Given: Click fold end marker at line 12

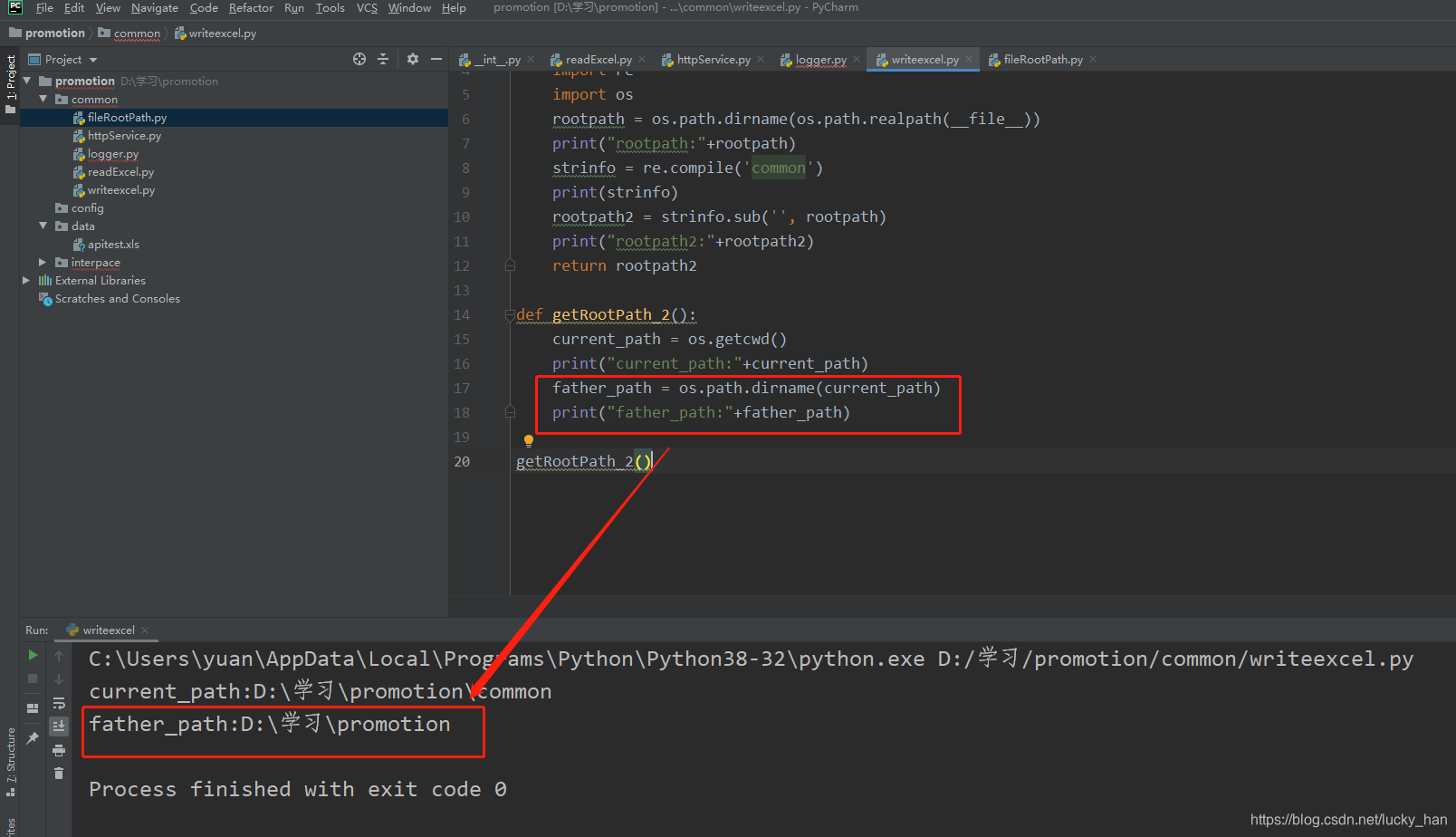Looking at the screenshot, I should [x=510, y=265].
